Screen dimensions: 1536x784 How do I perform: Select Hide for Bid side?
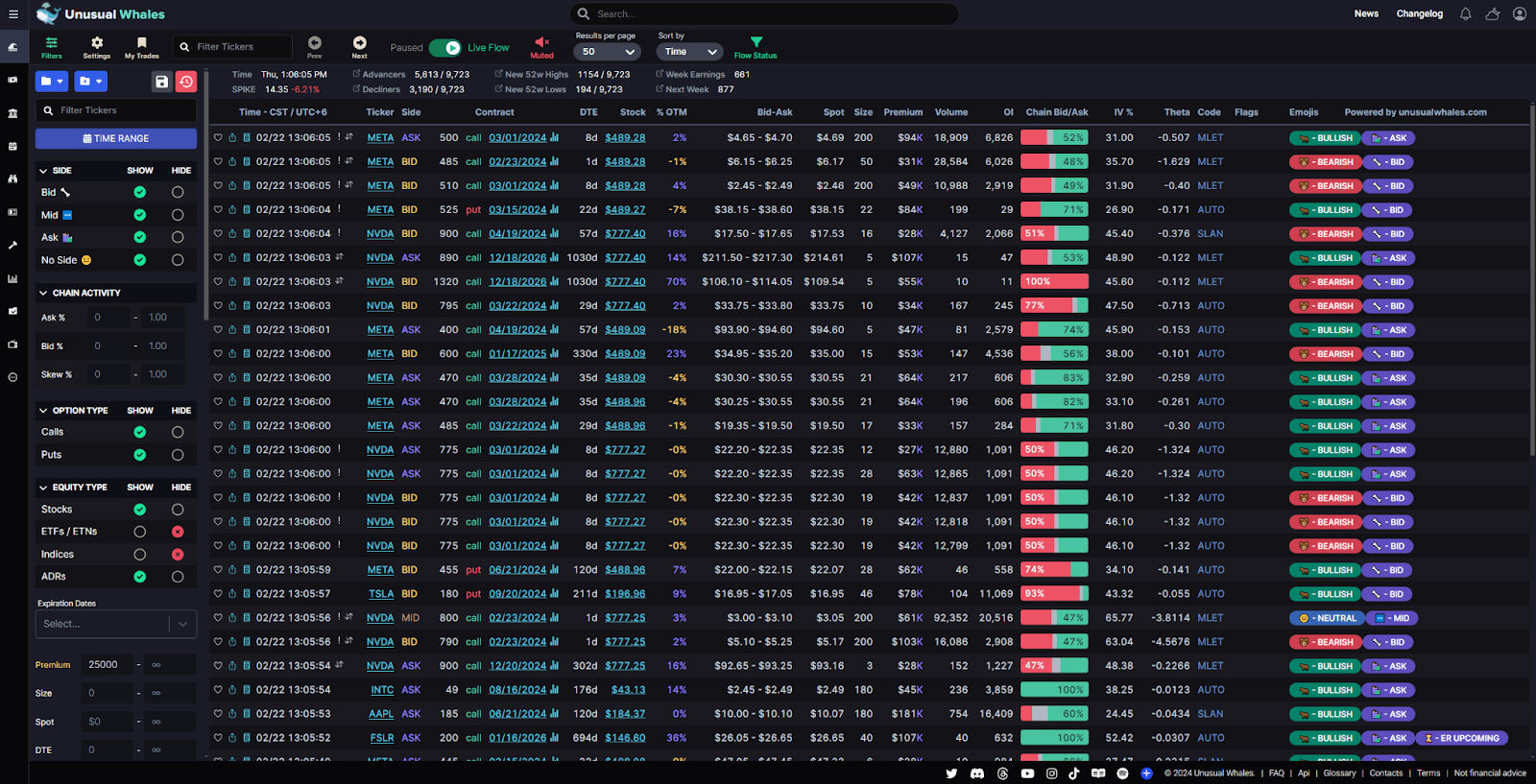coord(178,192)
